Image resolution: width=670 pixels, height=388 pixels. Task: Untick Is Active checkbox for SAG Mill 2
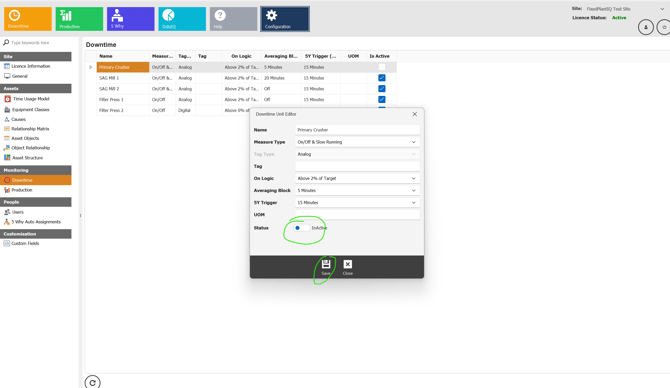pyautogui.click(x=382, y=88)
